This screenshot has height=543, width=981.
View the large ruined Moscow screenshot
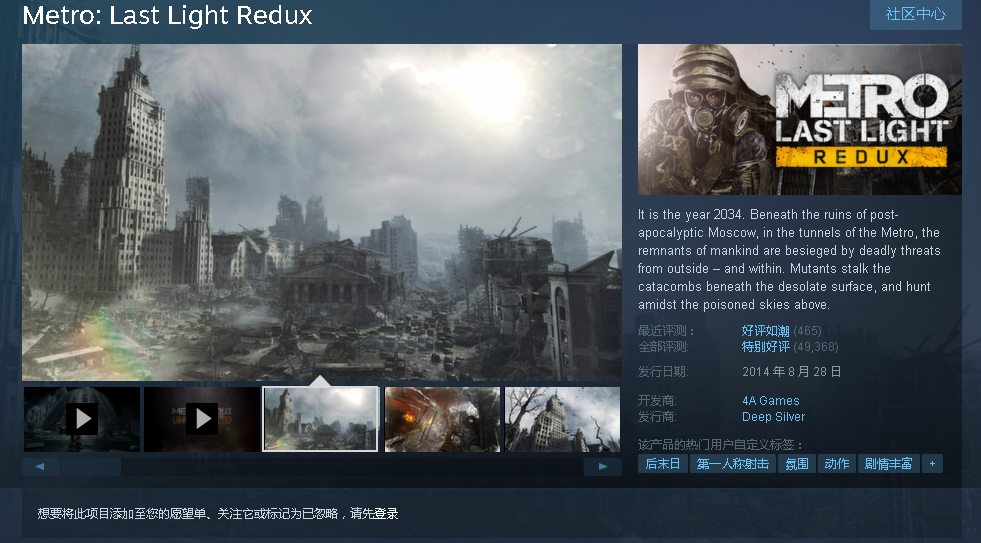click(x=322, y=212)
